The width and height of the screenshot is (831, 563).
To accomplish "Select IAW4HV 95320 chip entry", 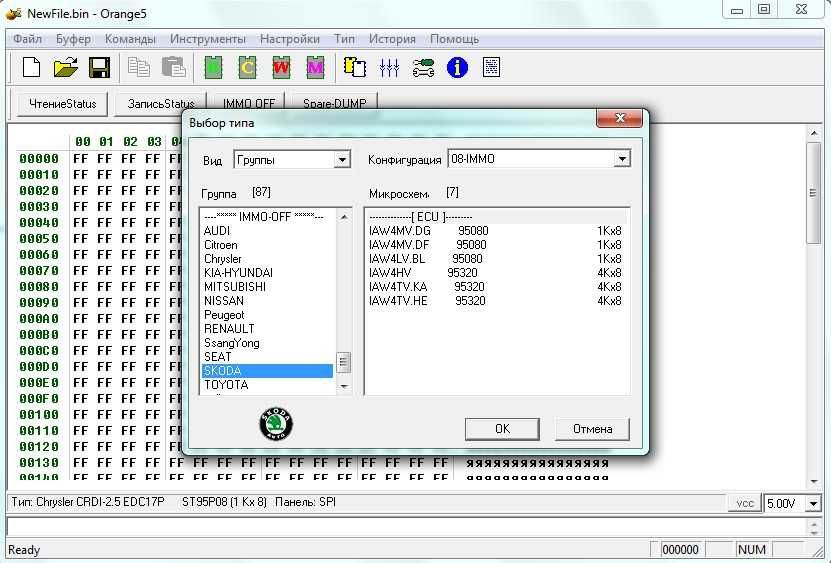I will pyautogui.click(x=496, y=273).
